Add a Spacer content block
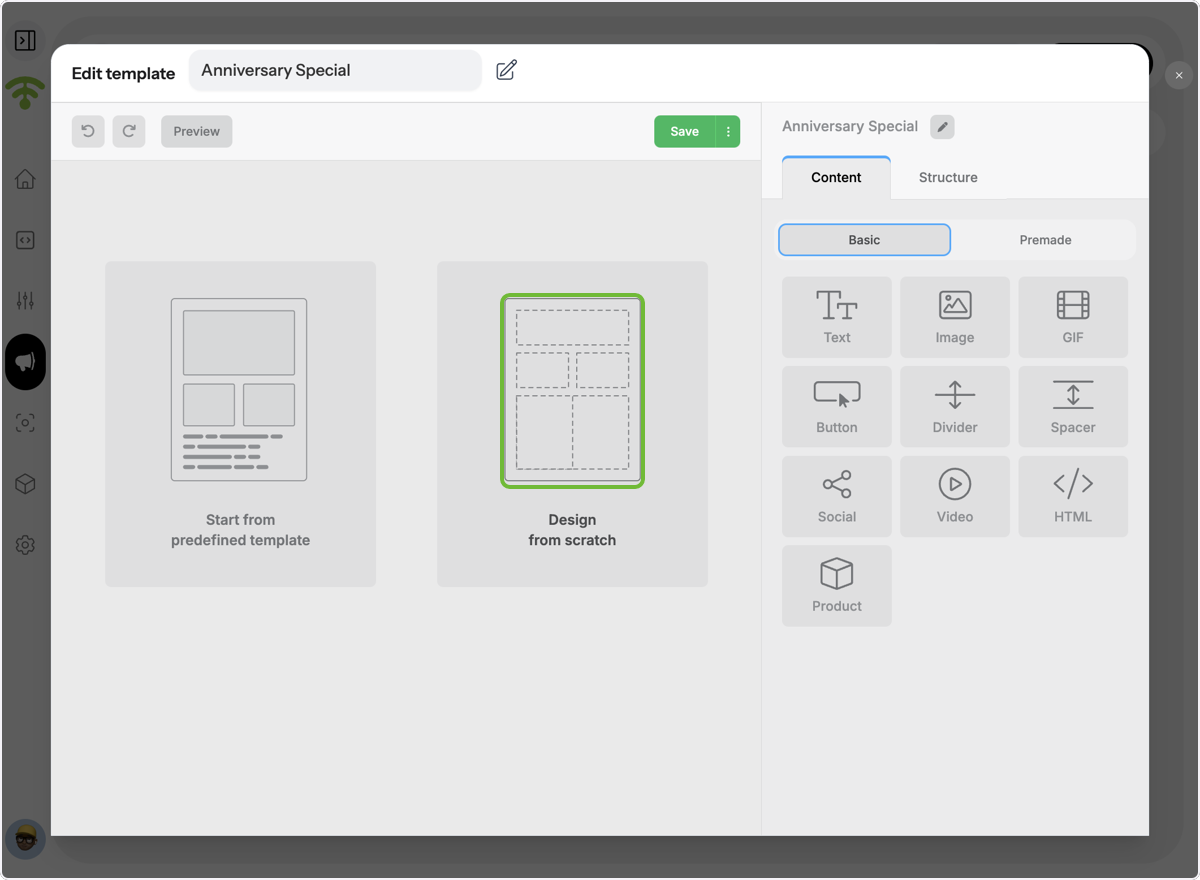Viewport: 1200px width, 880px height. [1073, 406]
